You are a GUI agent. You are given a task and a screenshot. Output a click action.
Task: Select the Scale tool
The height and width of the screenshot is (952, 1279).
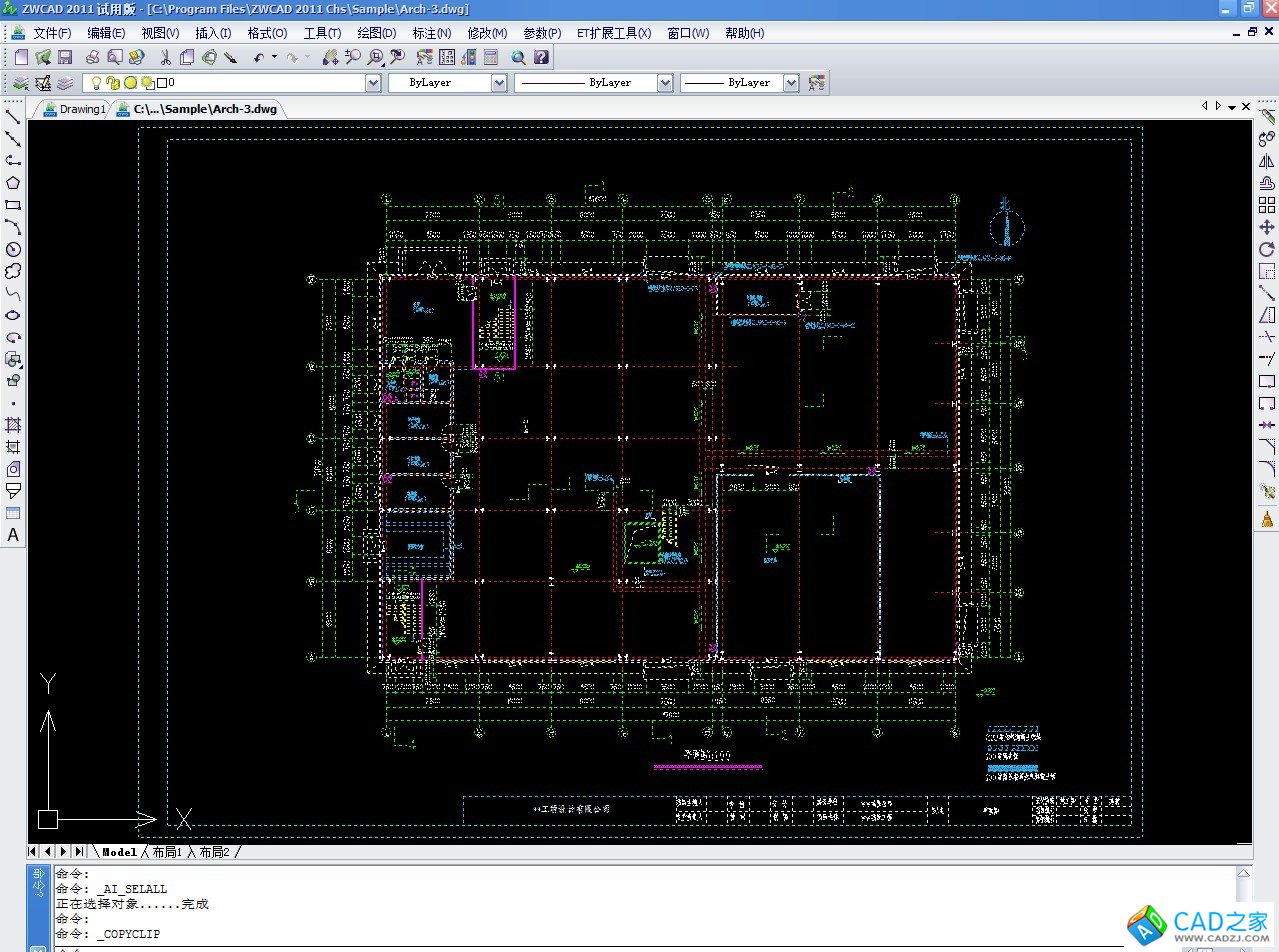(x=1267, y=271)
